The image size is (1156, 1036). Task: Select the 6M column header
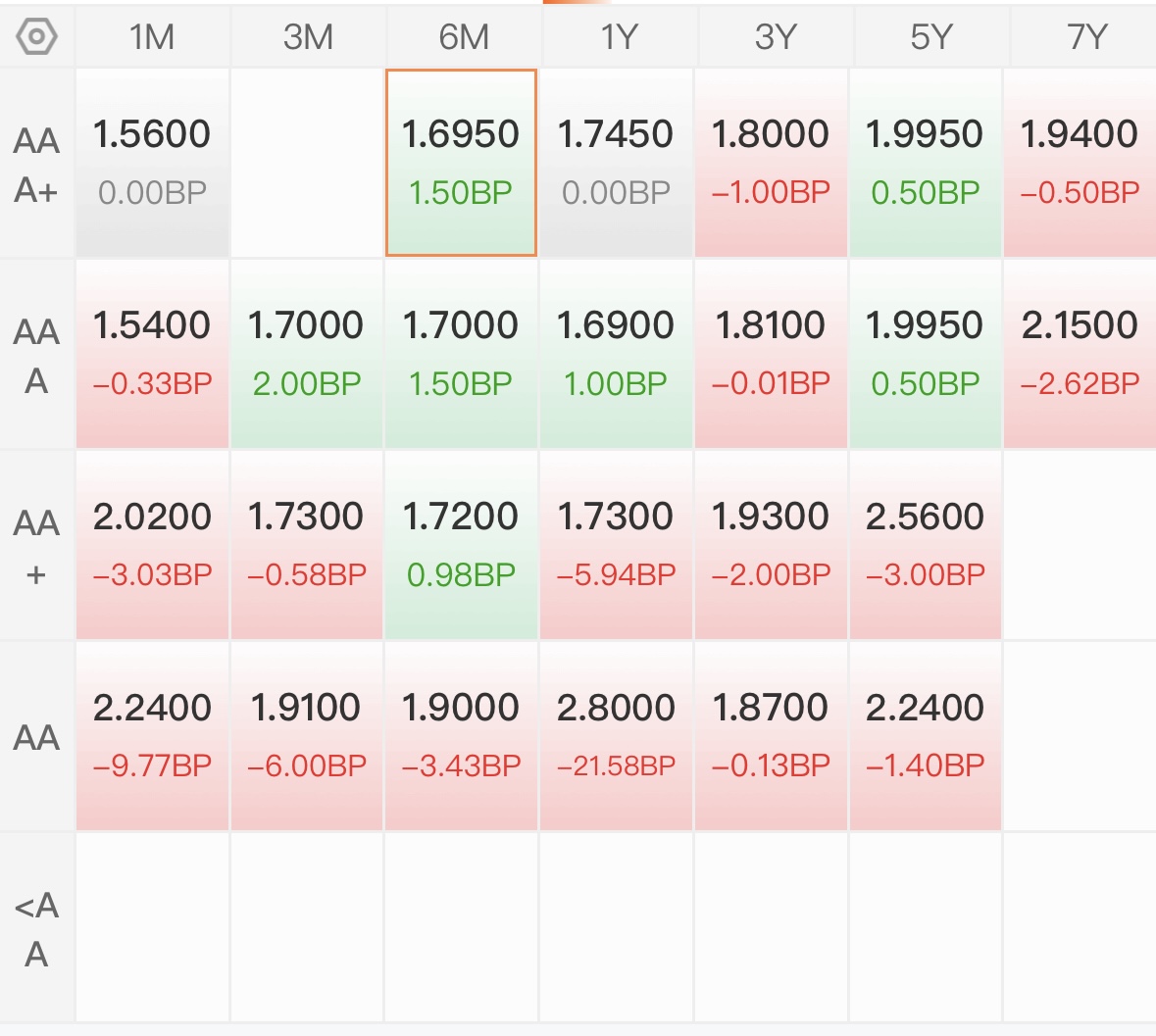coord(463,37)
